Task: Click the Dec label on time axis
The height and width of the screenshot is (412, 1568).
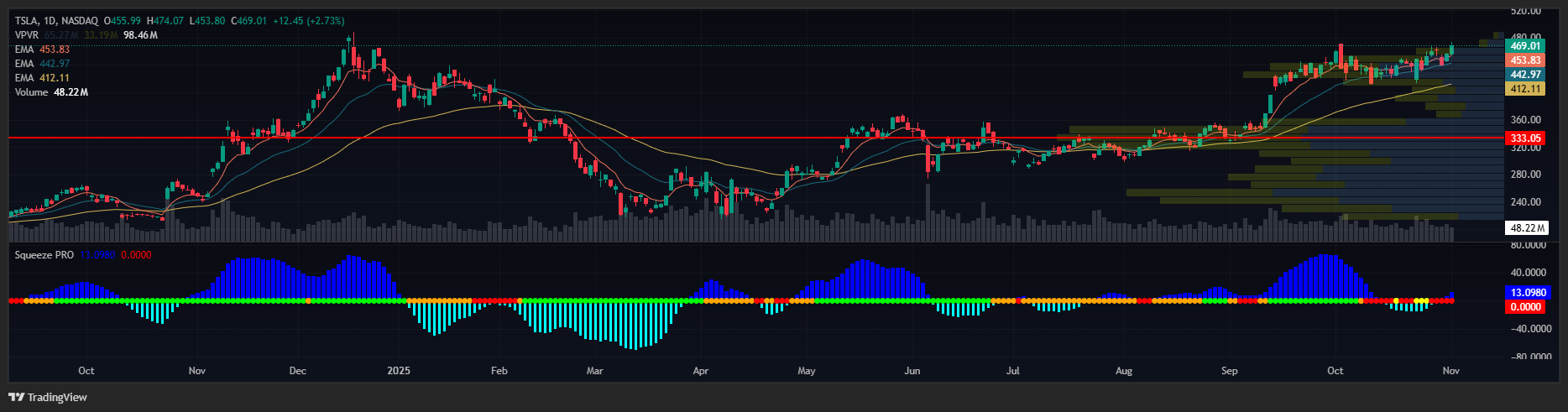Action: point(297,371)
